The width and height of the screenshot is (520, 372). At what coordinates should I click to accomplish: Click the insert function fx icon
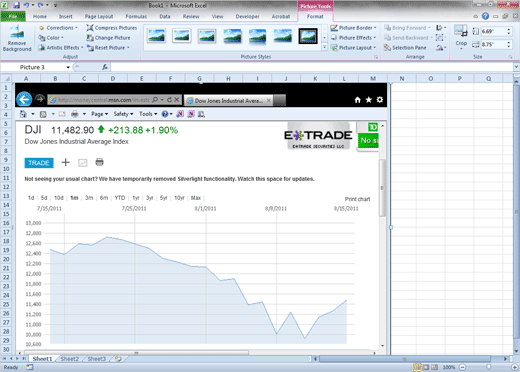click(x=105, y=67)
